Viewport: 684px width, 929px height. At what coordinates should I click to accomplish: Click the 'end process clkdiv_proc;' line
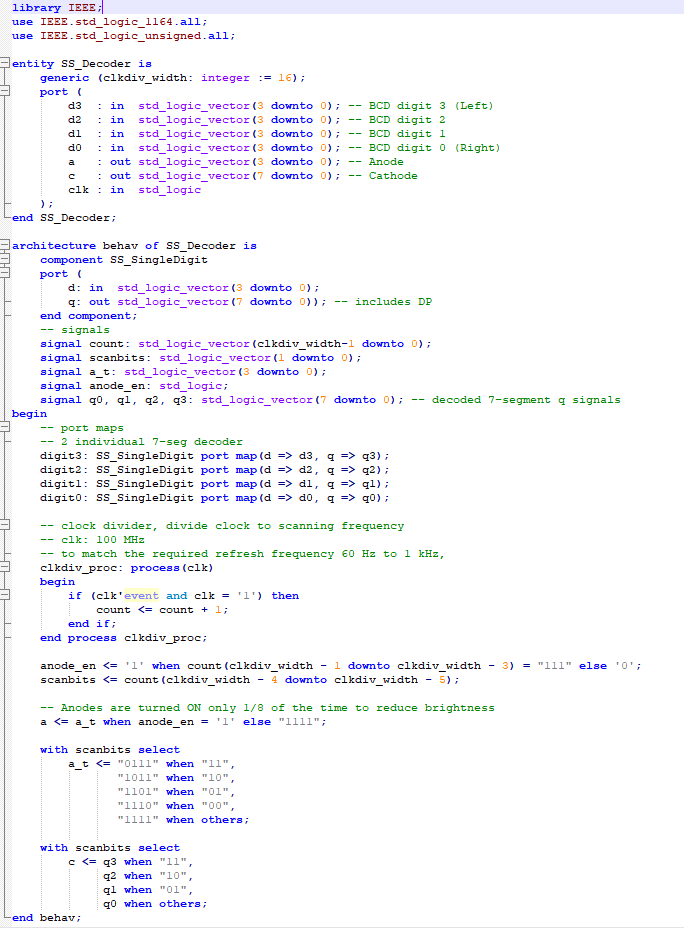123,638
